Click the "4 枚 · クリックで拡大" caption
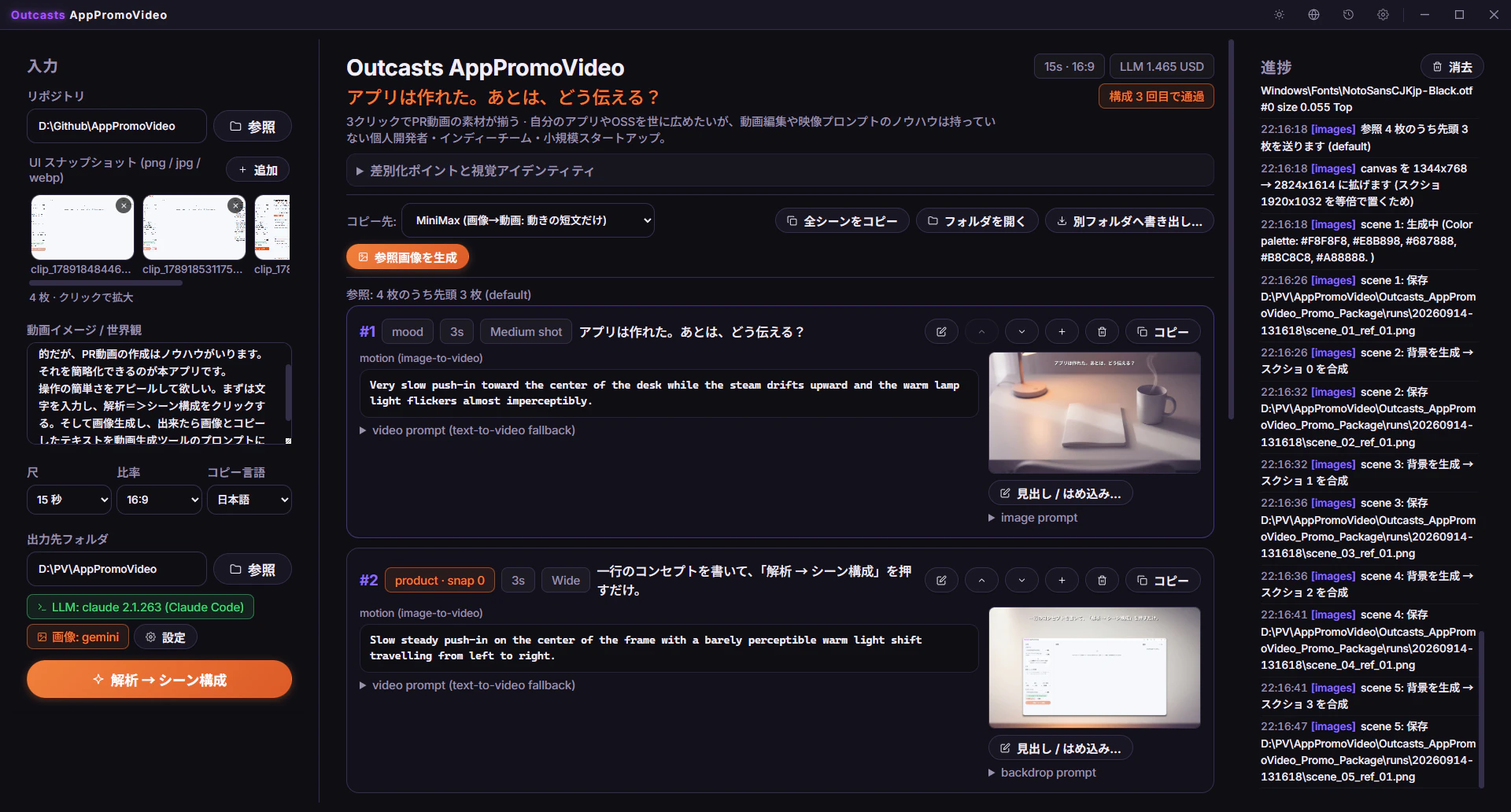The height and width of the screenshot is (812, 1511). (x=82, y=297)
